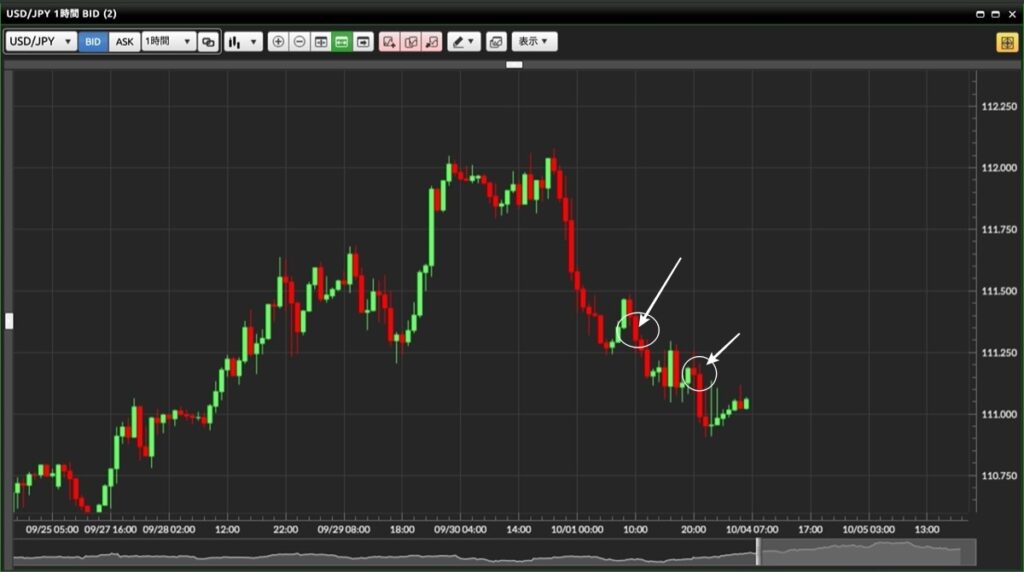The image size is (1024, 572).
Task: Click the 111.000 price axis label
Action: point(999,414)
